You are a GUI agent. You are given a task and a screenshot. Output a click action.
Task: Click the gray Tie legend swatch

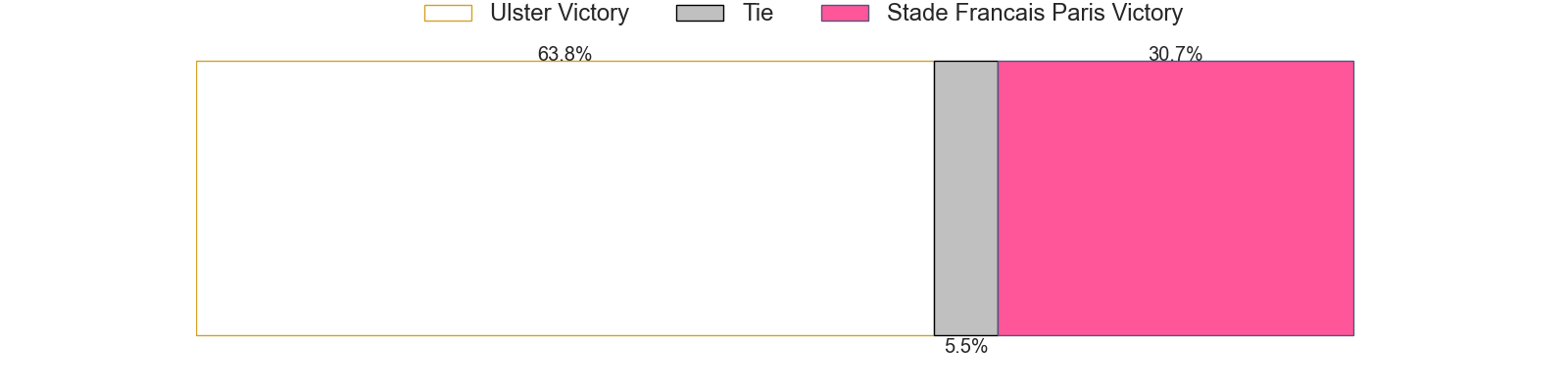tap(700, 14)
